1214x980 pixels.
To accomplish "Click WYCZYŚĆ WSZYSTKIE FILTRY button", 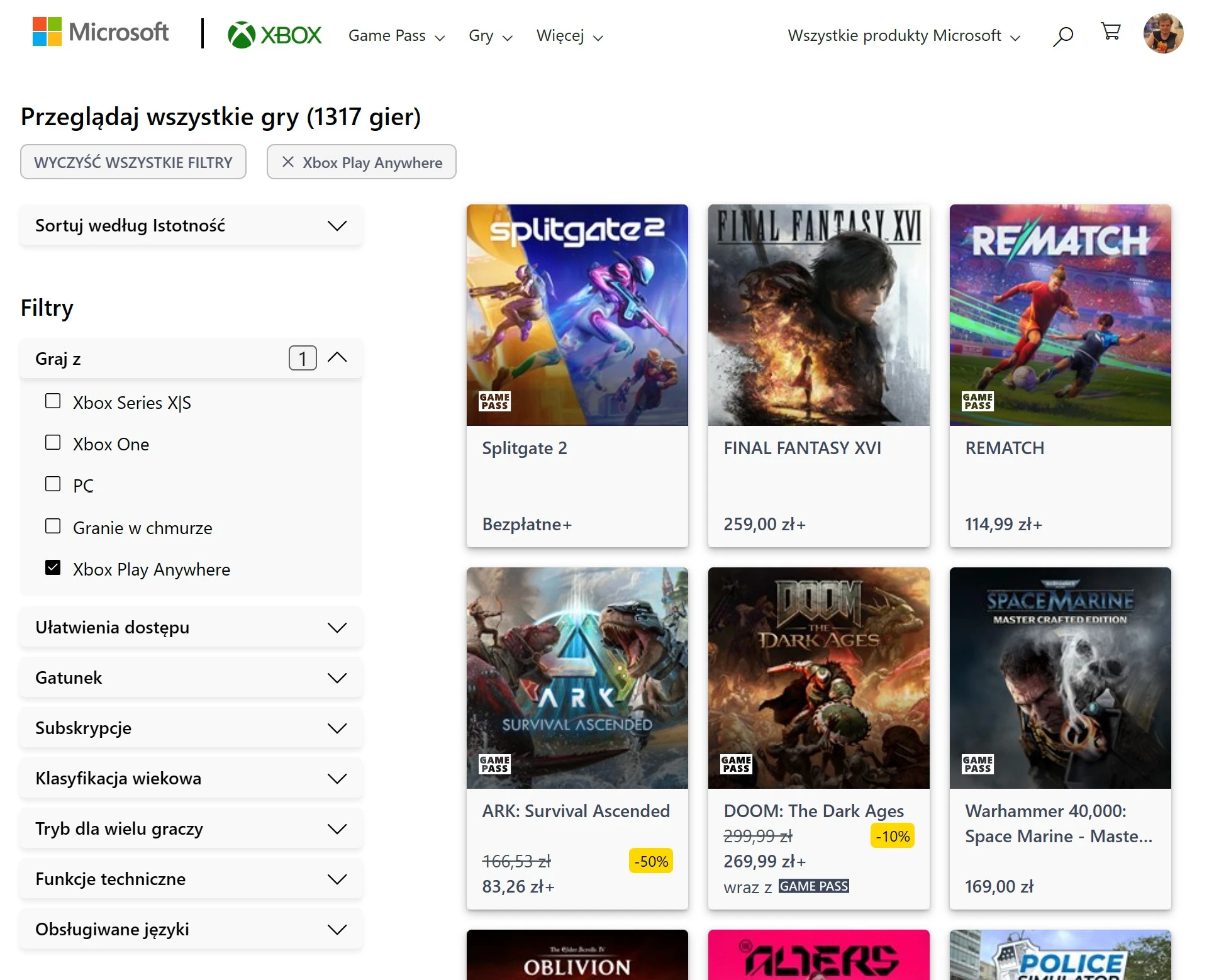I will click(133, 162).
